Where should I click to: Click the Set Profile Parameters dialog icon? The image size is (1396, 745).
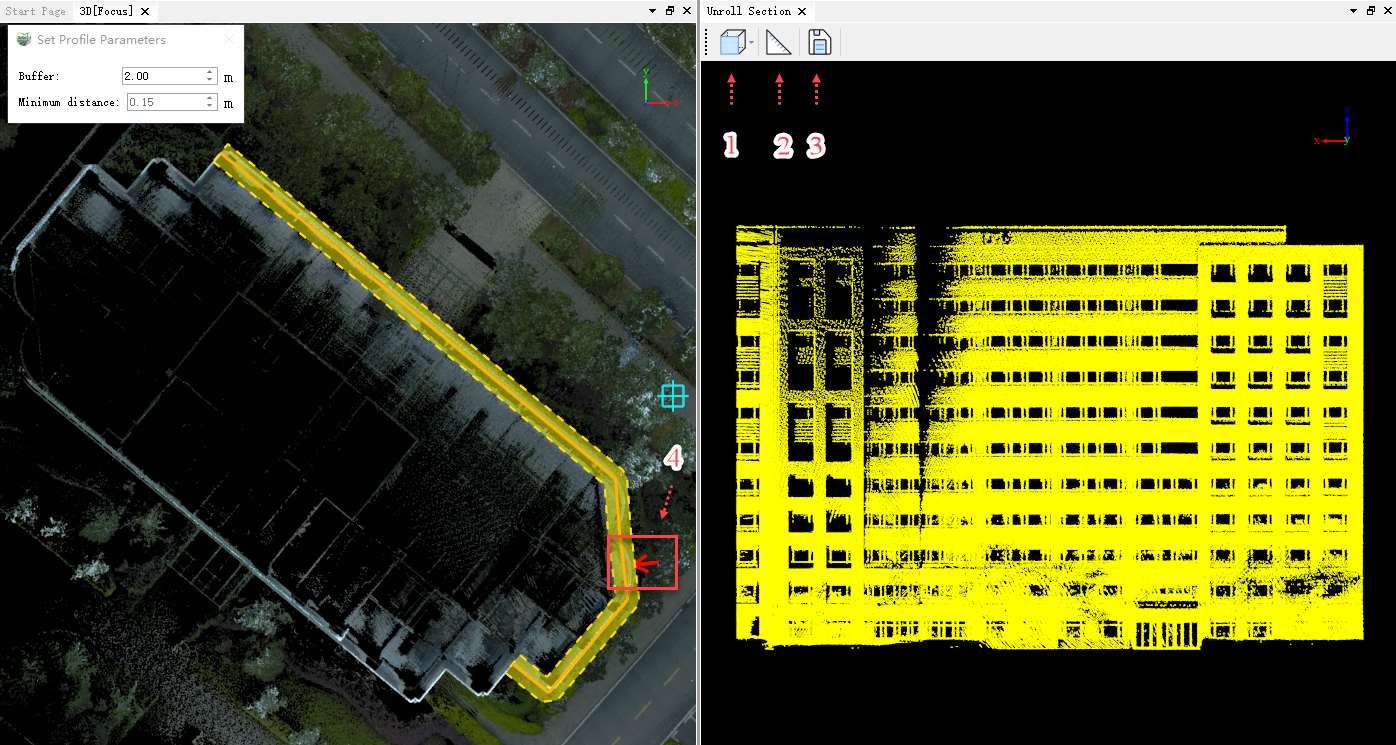coord(23,40)
